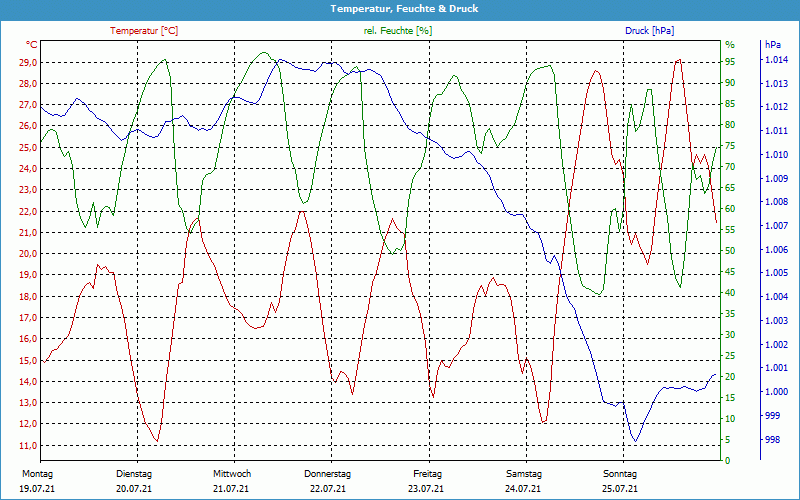Click the '15,0' temperature axis value
Screen dimensions: 800x500
pos(28,360)
